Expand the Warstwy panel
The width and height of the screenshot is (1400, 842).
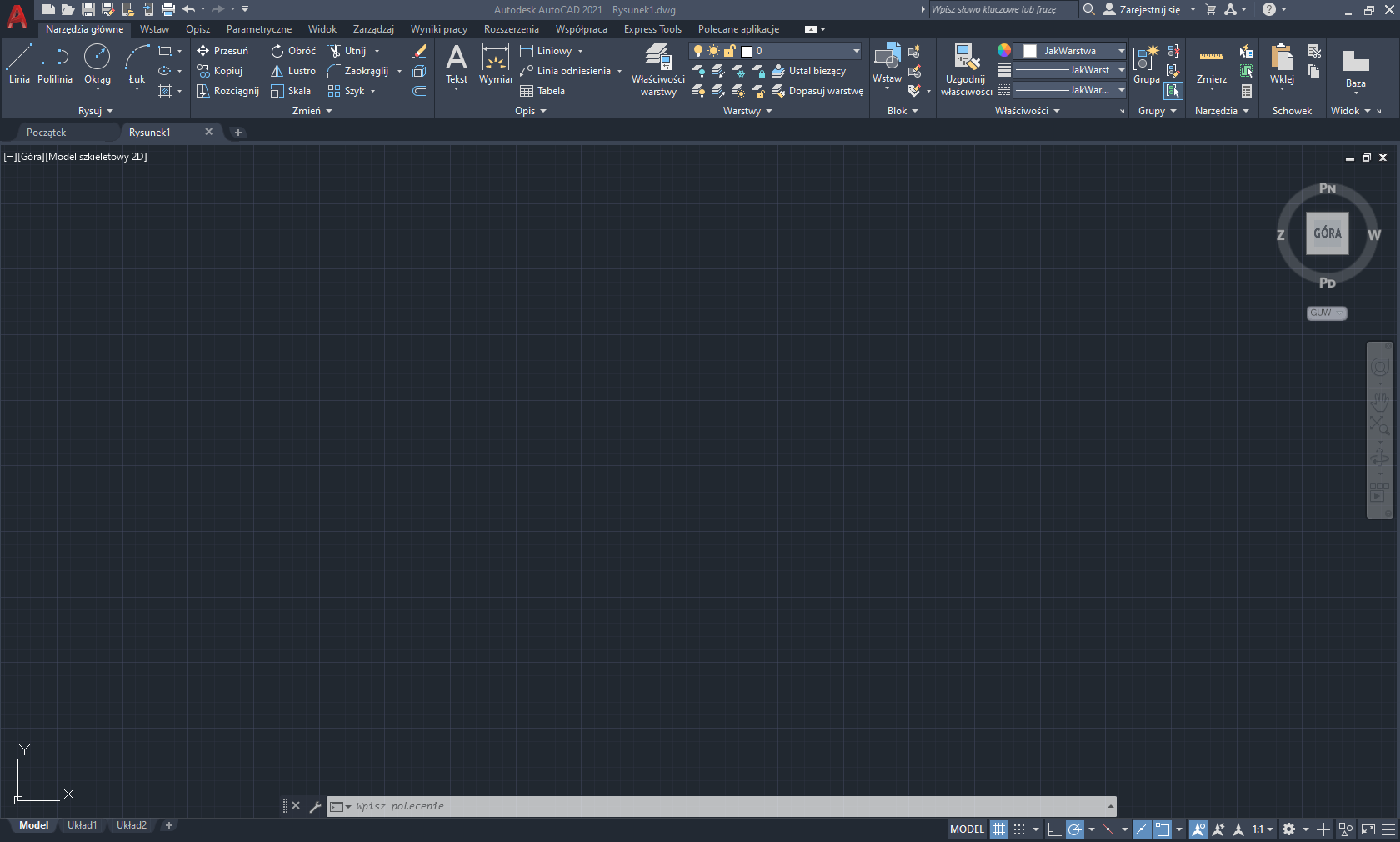(747, 111)
